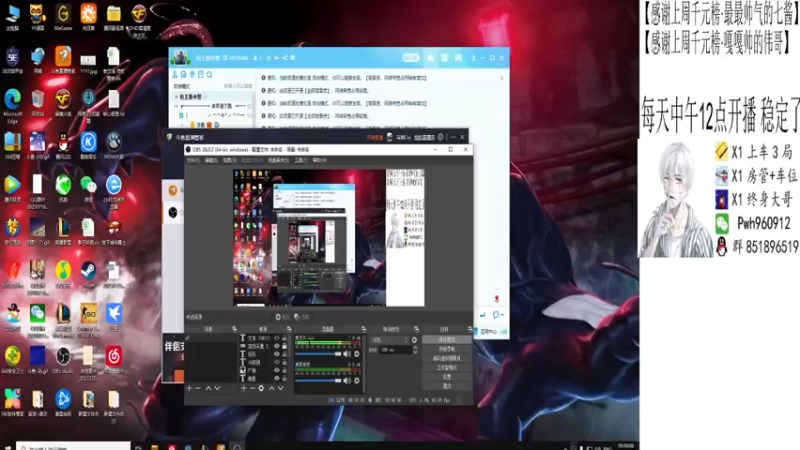The width and height of the screenshot is (800, 450).
Task: Launch OBS Studio desktop shortcut
Action: pyautogui.click(x=63, y=358)
